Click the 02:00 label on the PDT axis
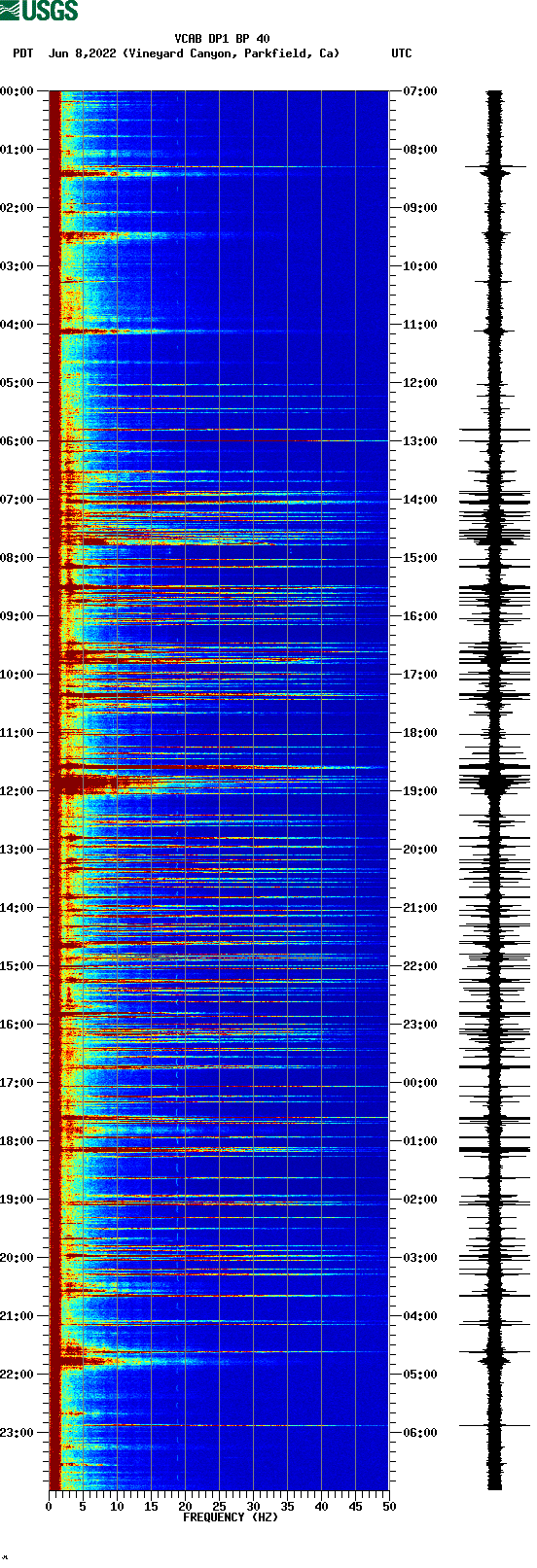The width and height of the screenshot is (537, 1568). coord(17,208)
